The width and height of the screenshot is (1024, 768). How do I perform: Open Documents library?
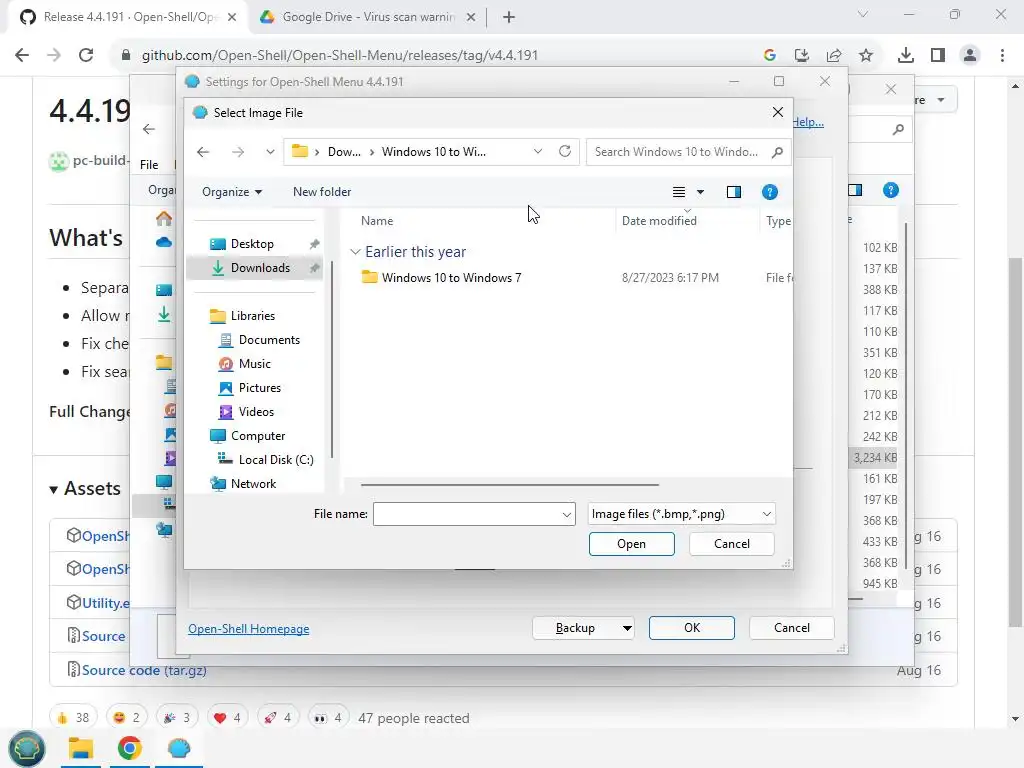[268, 340]
